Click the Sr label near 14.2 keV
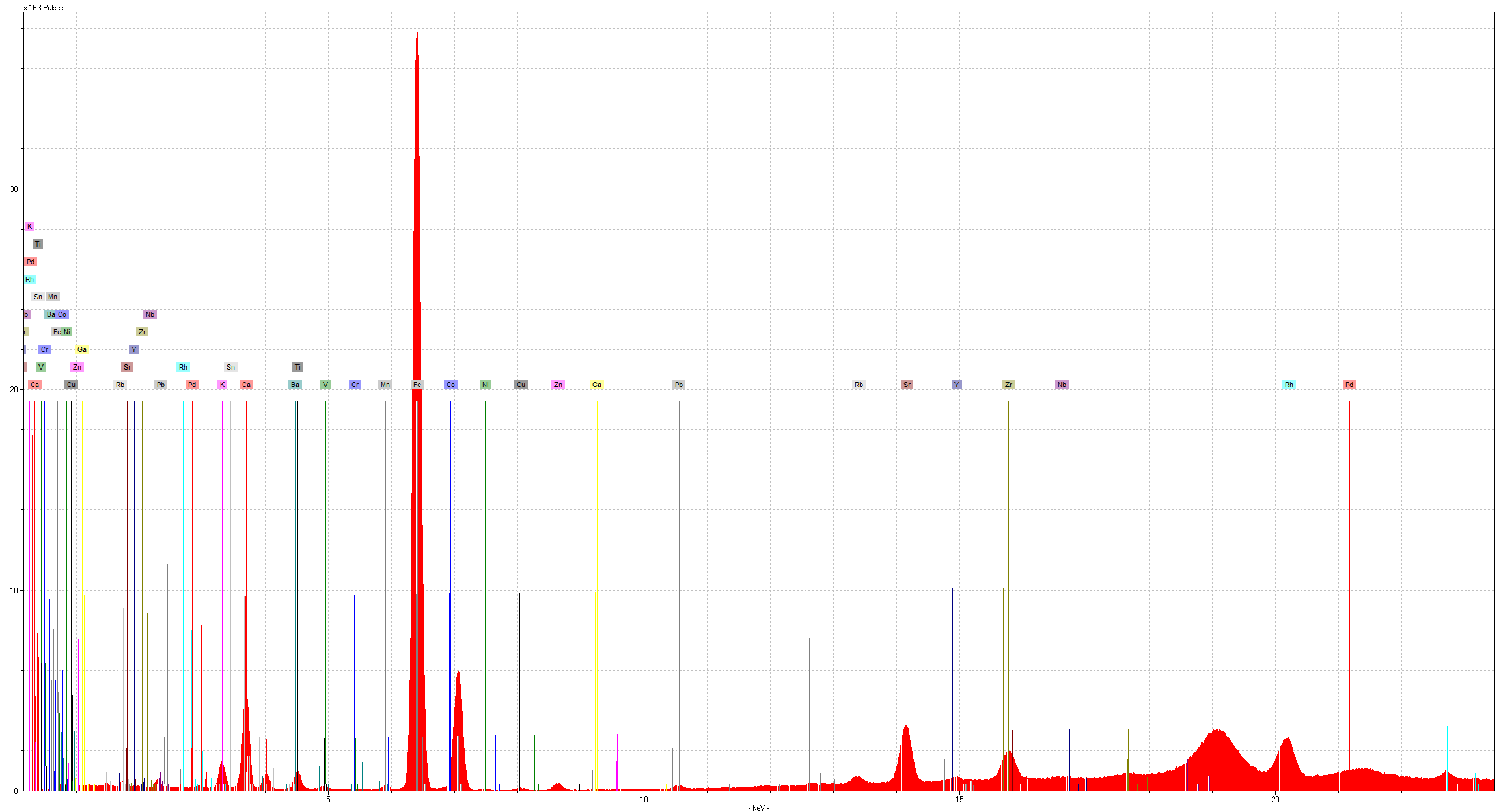Screen dimensions: 1501x812 point(907,385)
